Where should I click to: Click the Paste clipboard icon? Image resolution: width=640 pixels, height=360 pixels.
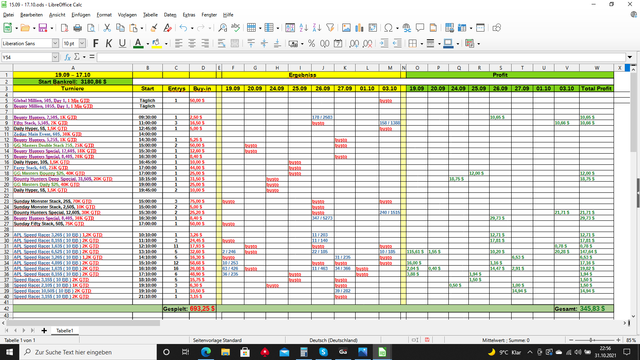point(133,28)
